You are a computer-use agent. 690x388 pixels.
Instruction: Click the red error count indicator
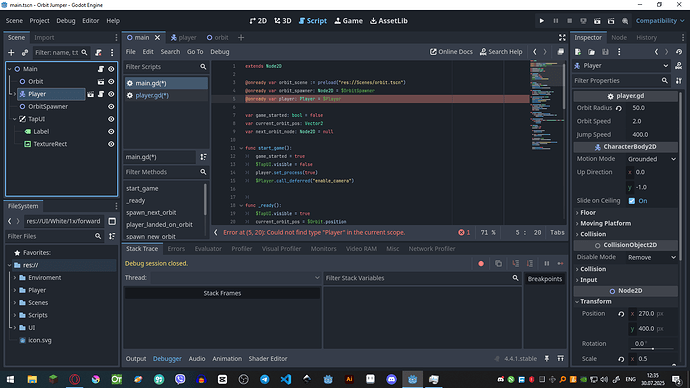pos(464,232)
